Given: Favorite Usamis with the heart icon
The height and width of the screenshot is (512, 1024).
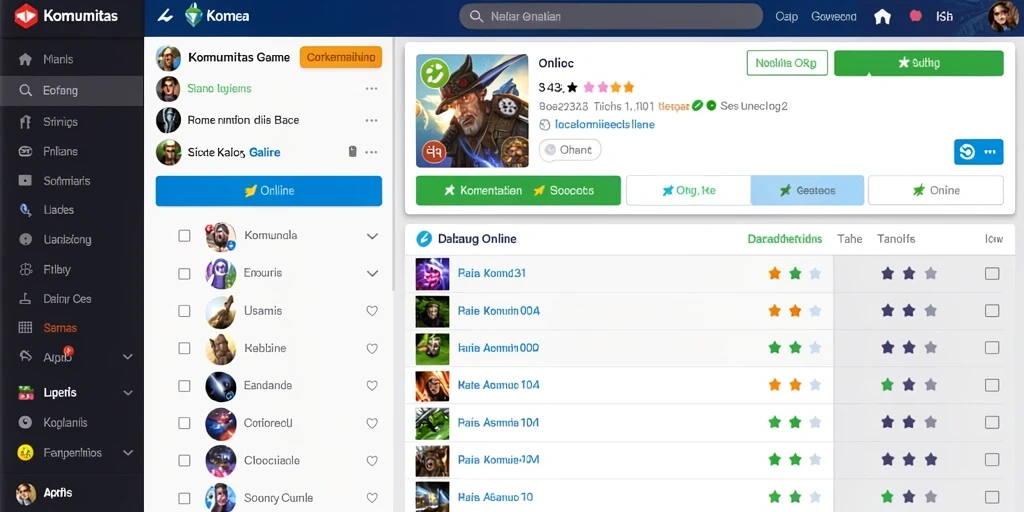Looking at the screenshot, I should click(x=372, y=311).
